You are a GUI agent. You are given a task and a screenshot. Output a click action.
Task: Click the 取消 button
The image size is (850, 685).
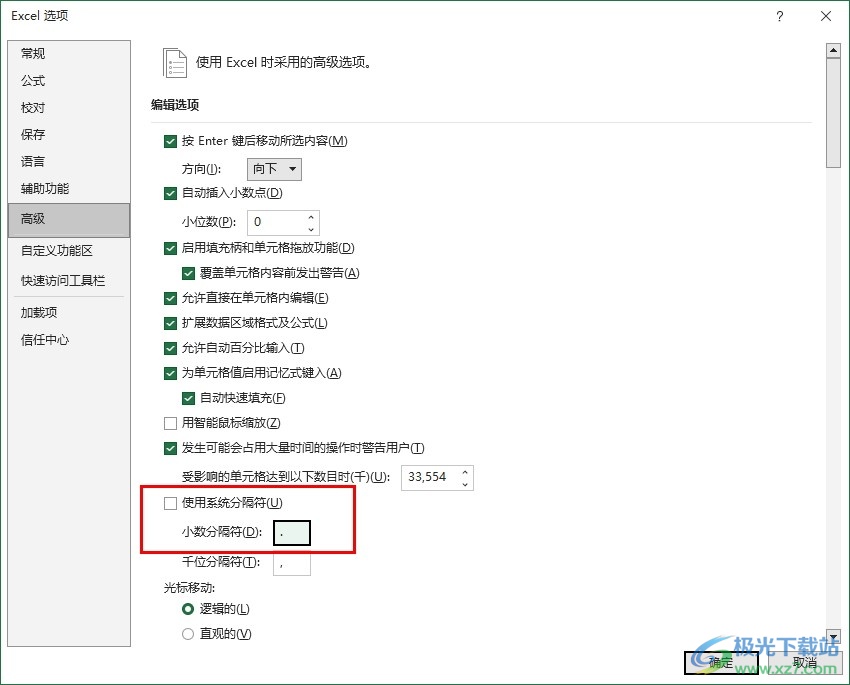click(805, 662)
